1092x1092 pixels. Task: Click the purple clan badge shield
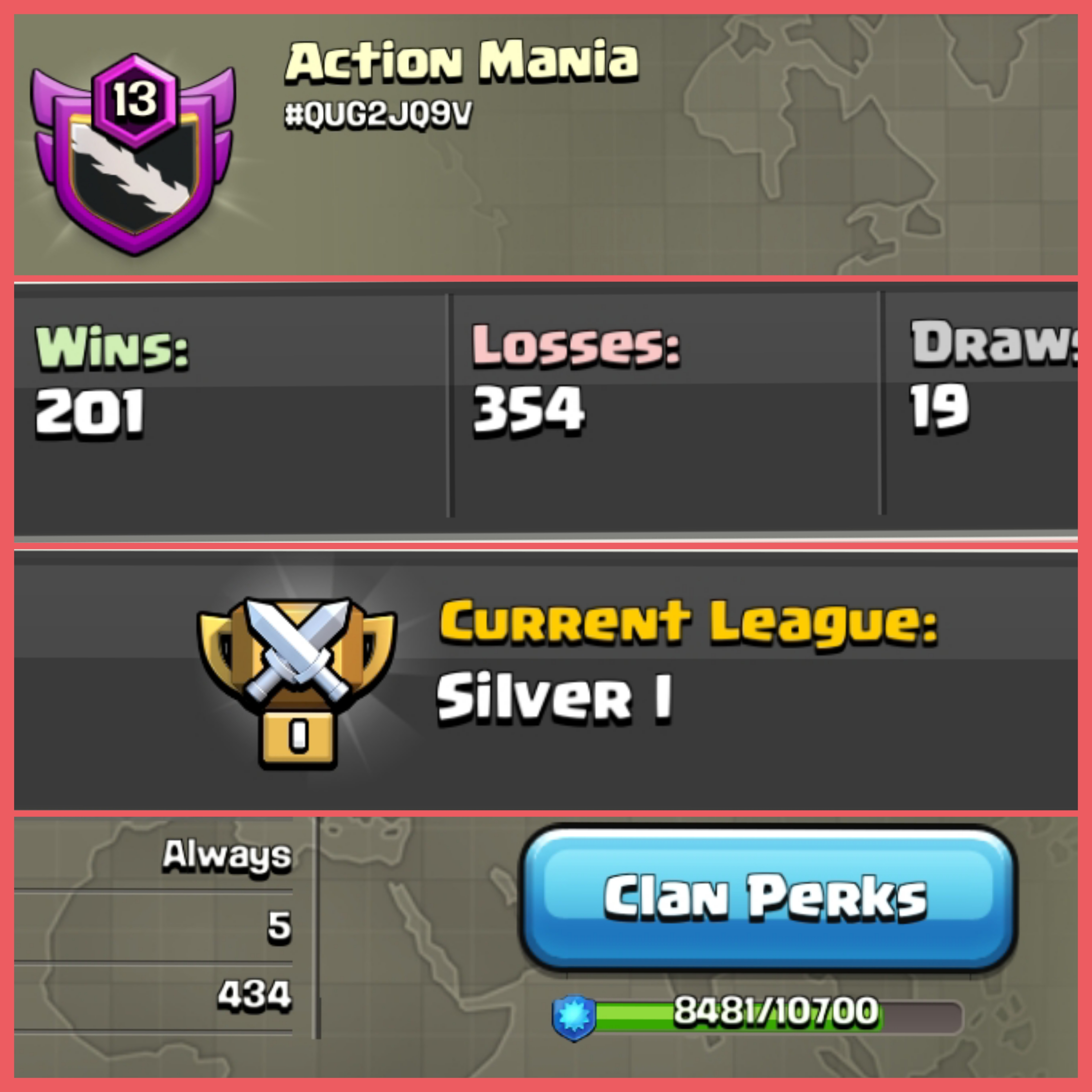133,155
